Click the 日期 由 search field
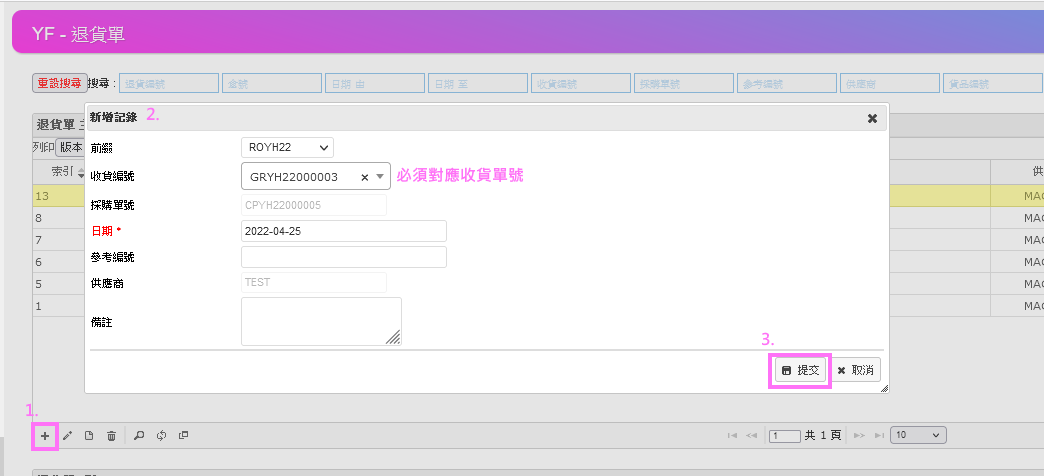1044x476 pixels. pyautogui.click(x=375, y=83)
